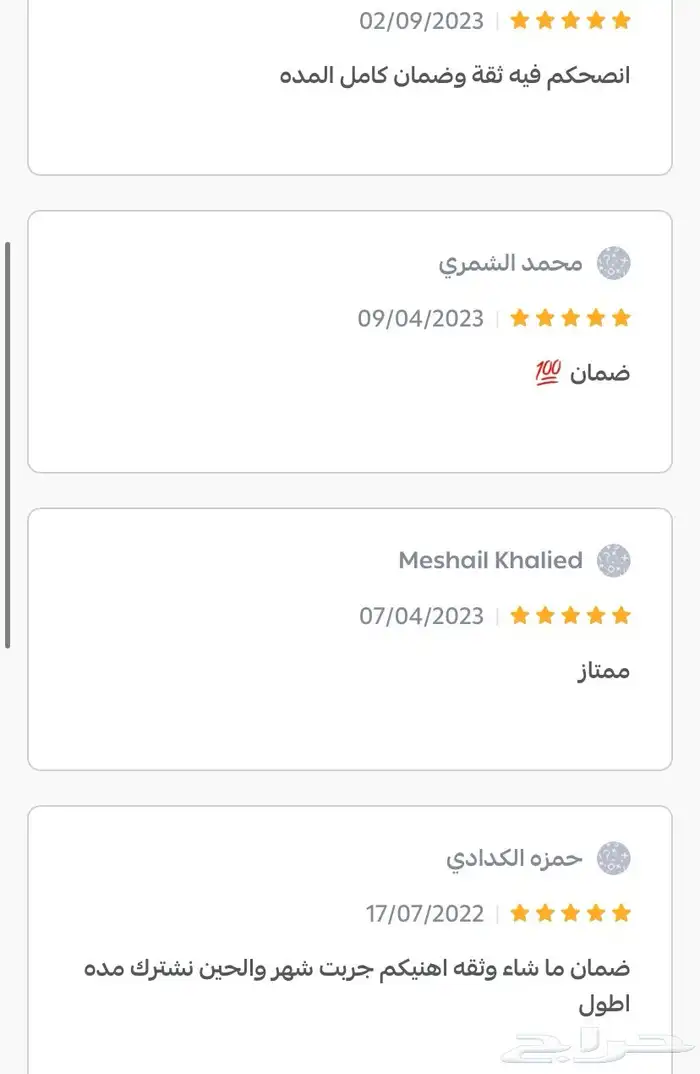Click the date 09/04/2023

click(x=421, y=319)
